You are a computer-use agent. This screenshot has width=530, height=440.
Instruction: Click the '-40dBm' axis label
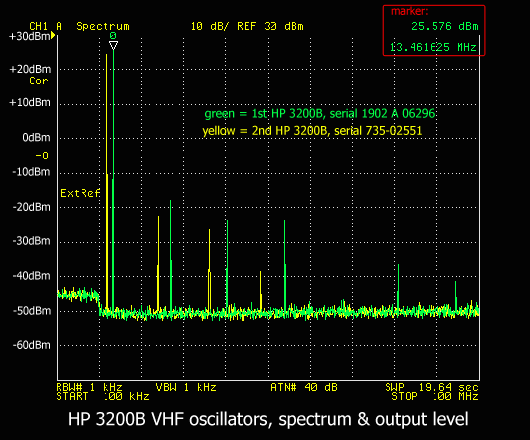(x=31, y=276)
